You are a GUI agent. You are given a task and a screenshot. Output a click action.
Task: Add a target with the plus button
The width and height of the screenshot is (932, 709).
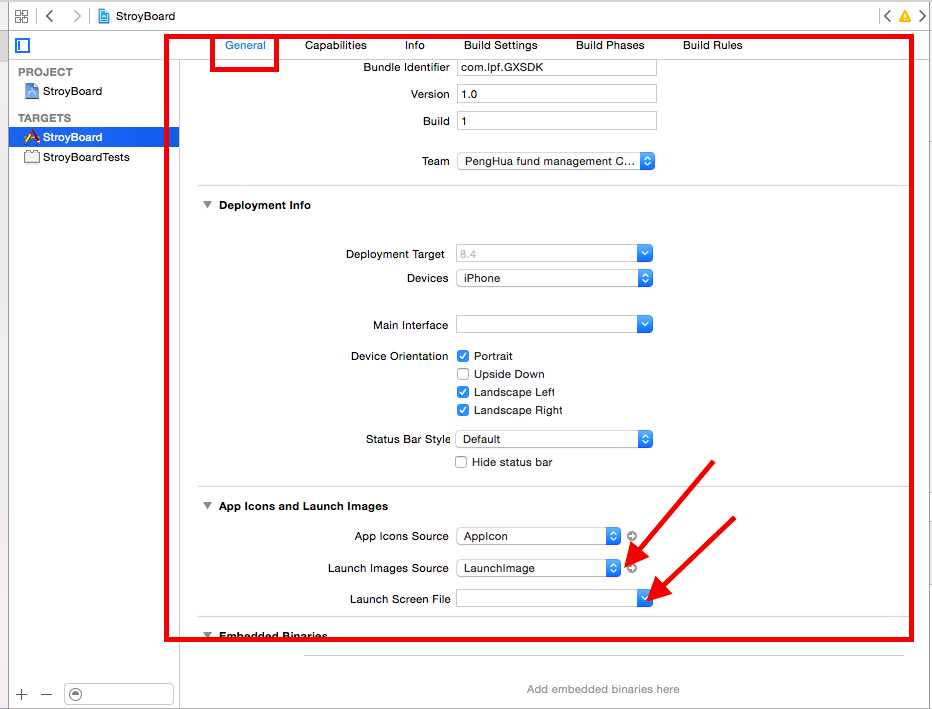pyautogui.click(x=22, y=694)
